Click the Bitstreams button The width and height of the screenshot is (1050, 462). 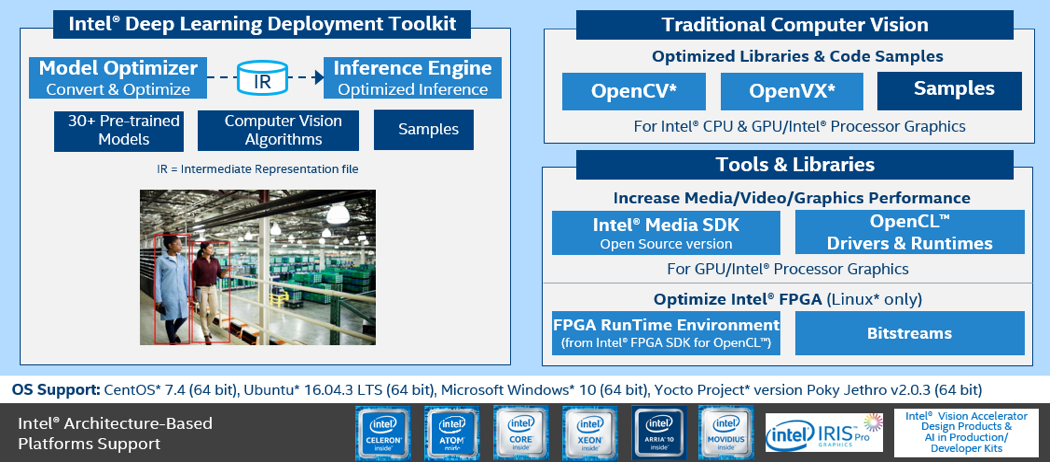[909, 333]
